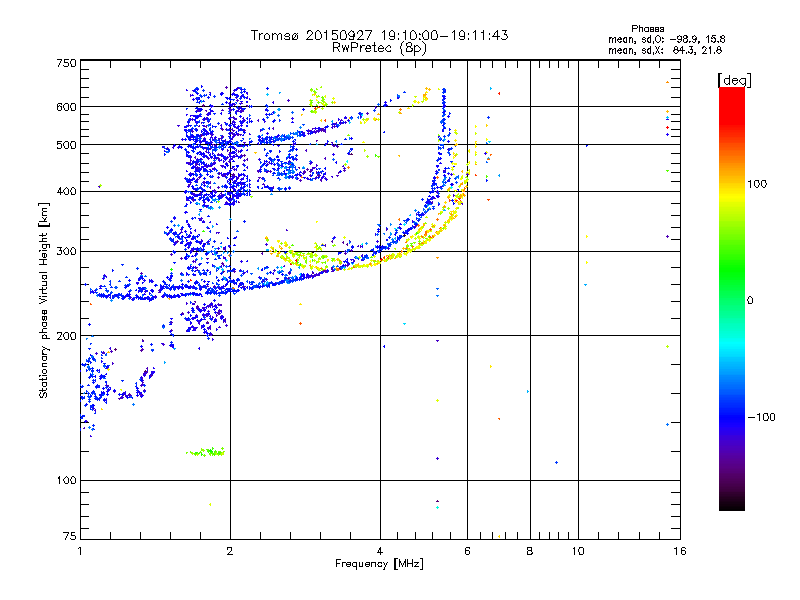Click the colorbar tick label '100'
The width and height of the screenshot is (800, 600).
(x=757, y=184)
